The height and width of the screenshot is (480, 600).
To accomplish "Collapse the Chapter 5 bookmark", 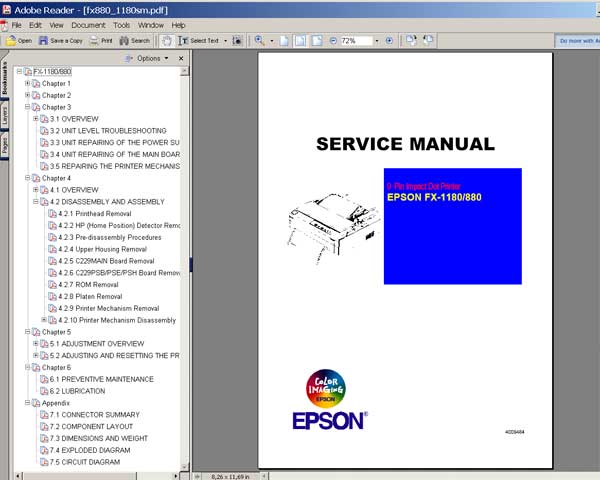I will pyautogui.click(x=27, y=331).
